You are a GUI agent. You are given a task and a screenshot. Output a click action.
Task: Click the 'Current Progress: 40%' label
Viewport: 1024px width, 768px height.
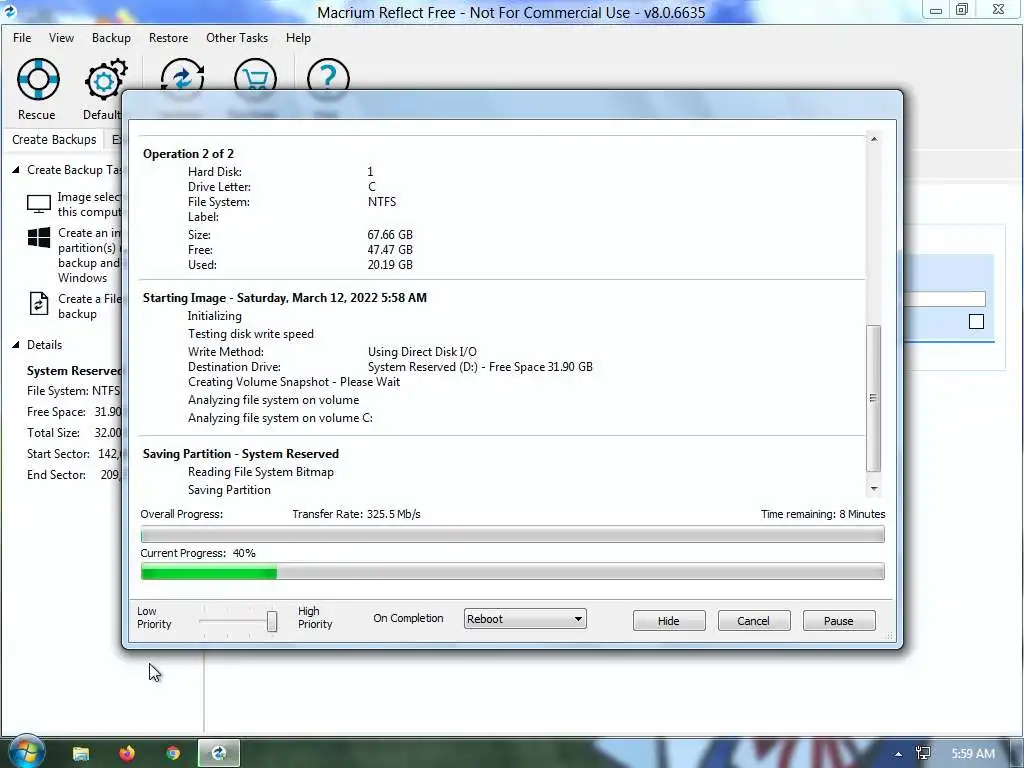click(x=198, y=553)
